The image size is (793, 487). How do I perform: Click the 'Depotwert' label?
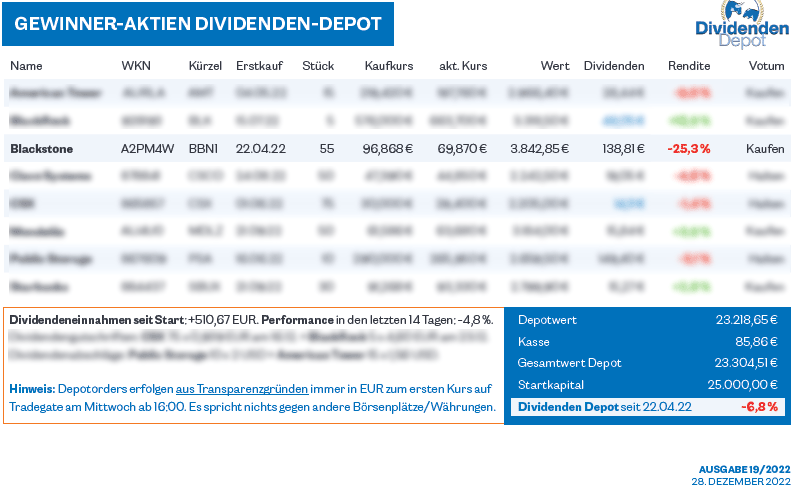click(547, 320)
